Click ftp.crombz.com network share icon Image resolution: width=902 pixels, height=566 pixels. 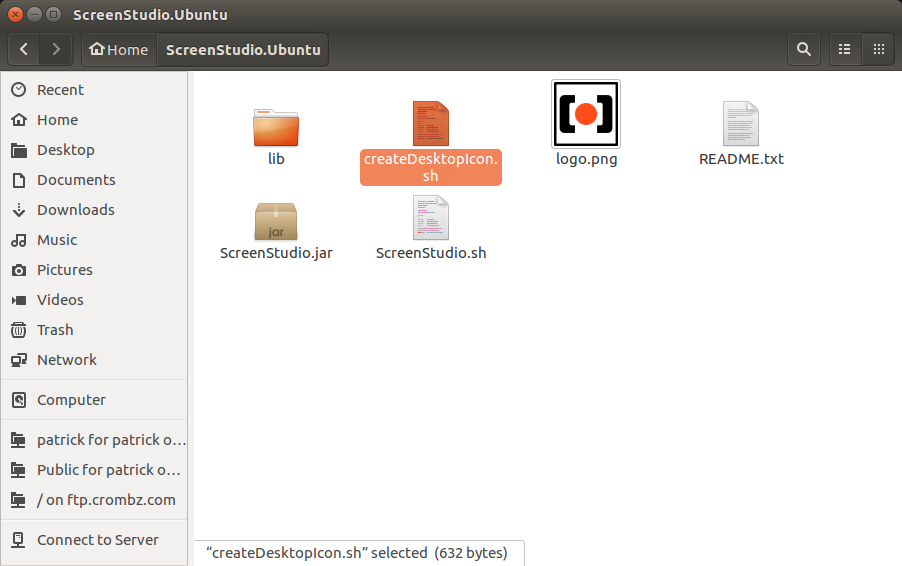[x=18, y=500]
